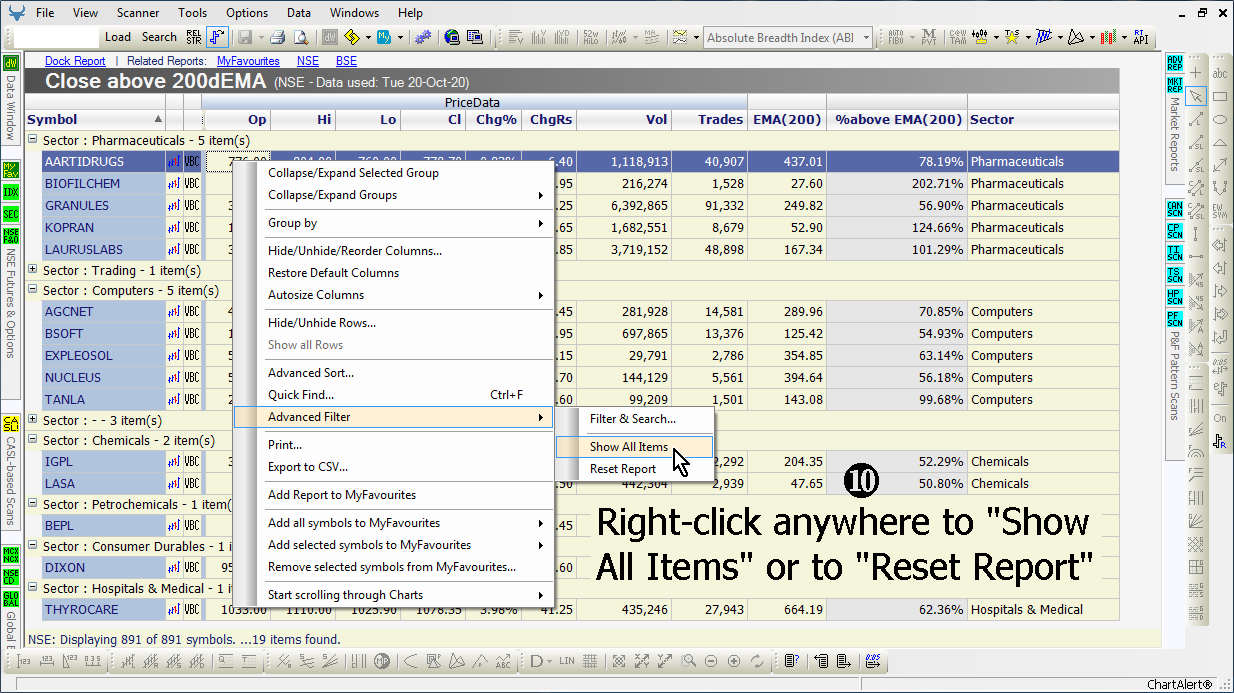Click the symbol input field in the toolbar
The width and height of the screenshot is (1234, 693).
(57, 37)
